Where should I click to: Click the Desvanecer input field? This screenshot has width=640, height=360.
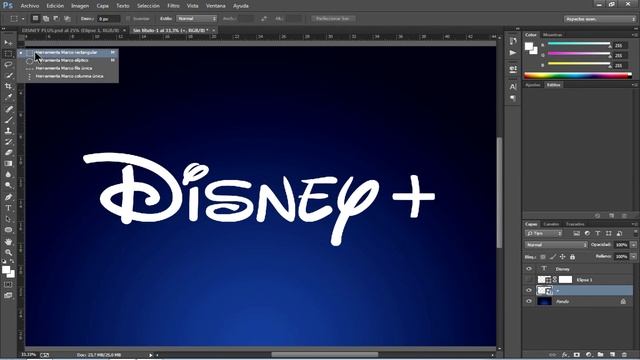pos(109,19)
